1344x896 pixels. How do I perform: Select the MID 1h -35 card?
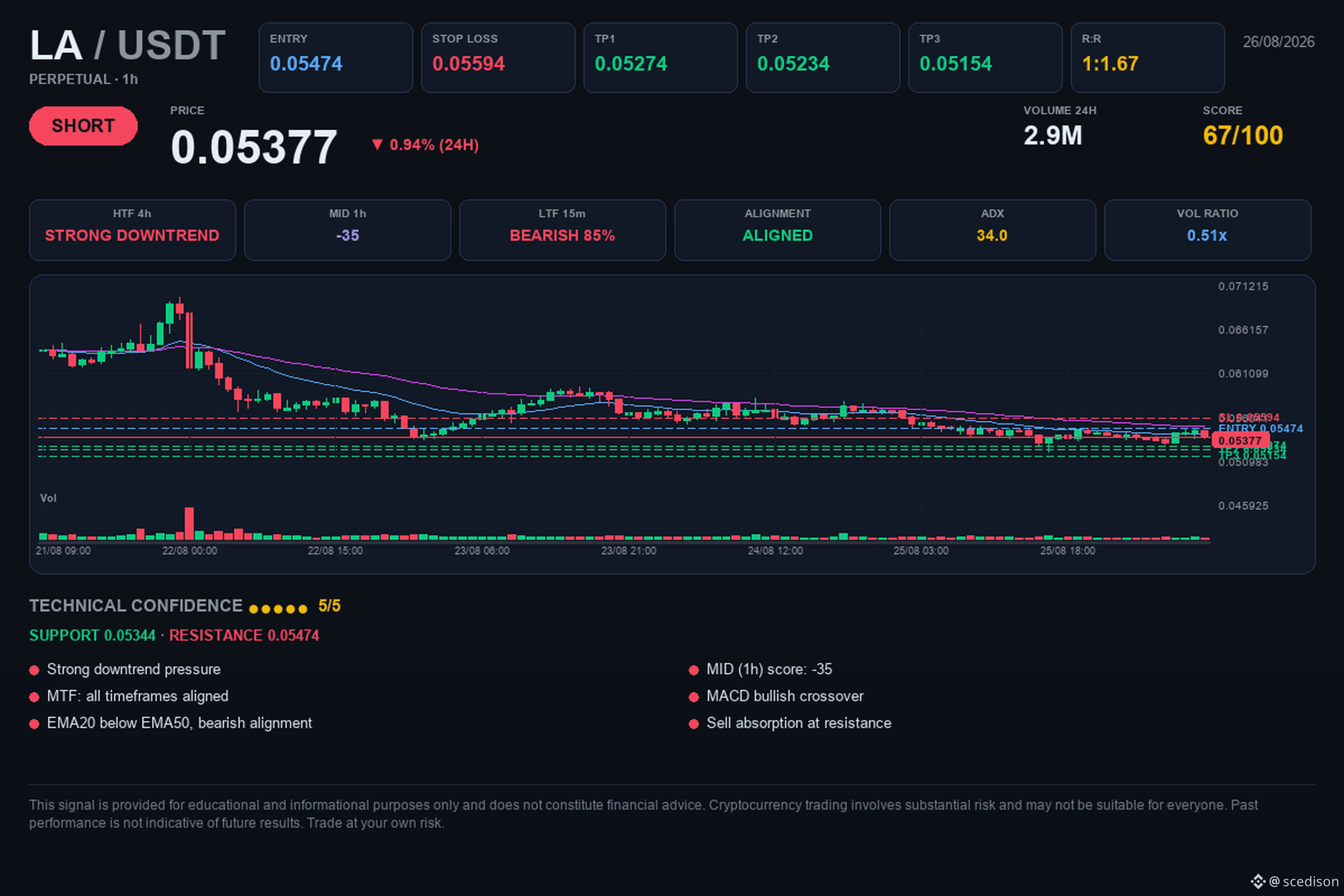(x=347, y=230)
